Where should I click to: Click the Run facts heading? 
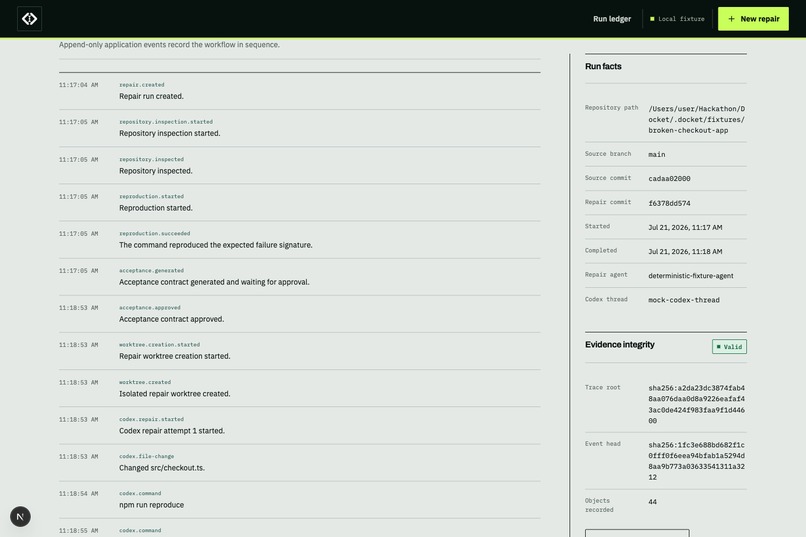603,66
